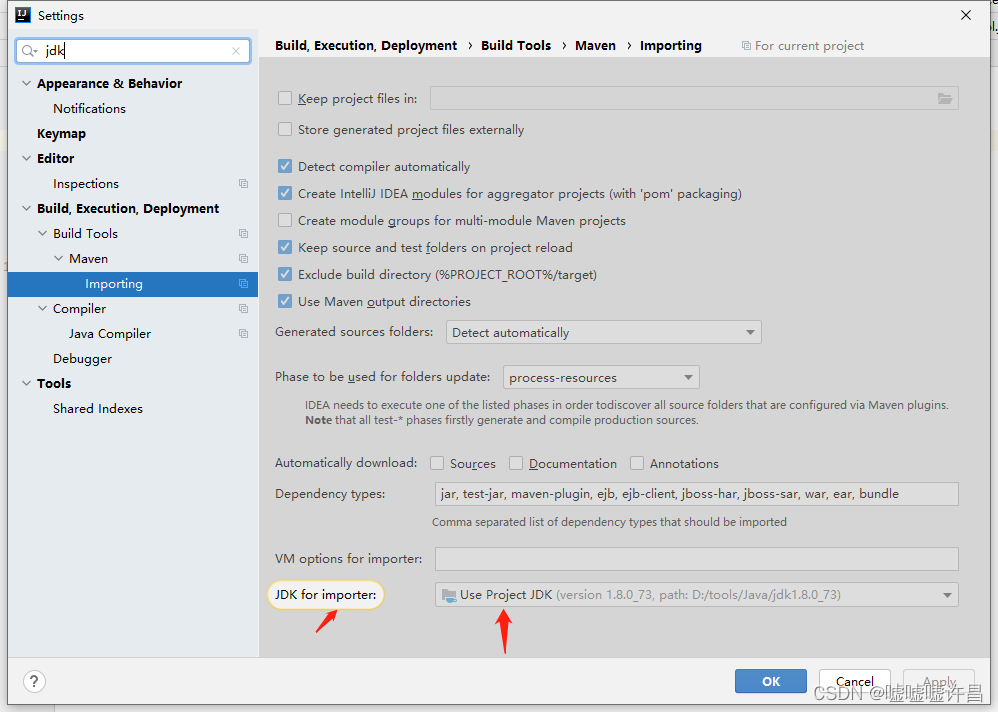998x712 pixels.
Task: Open the help question mark button
Action: pyautogui.click(x=34, y=681)
